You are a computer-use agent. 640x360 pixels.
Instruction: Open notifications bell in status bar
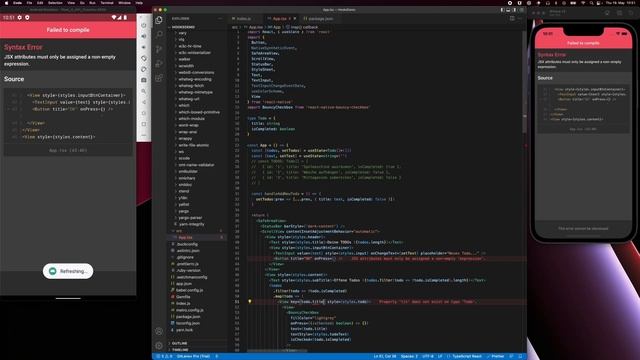pyautogui.click(x=520, y=356)
